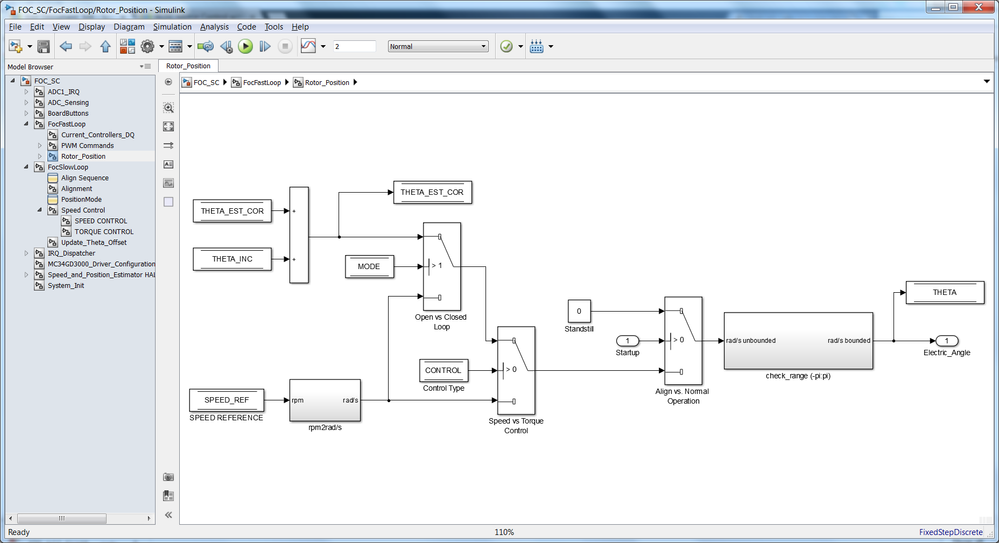The image size is (999, 543).
Task: Click the viewmarks icon near palette bottom
Action: click(168, 495)
